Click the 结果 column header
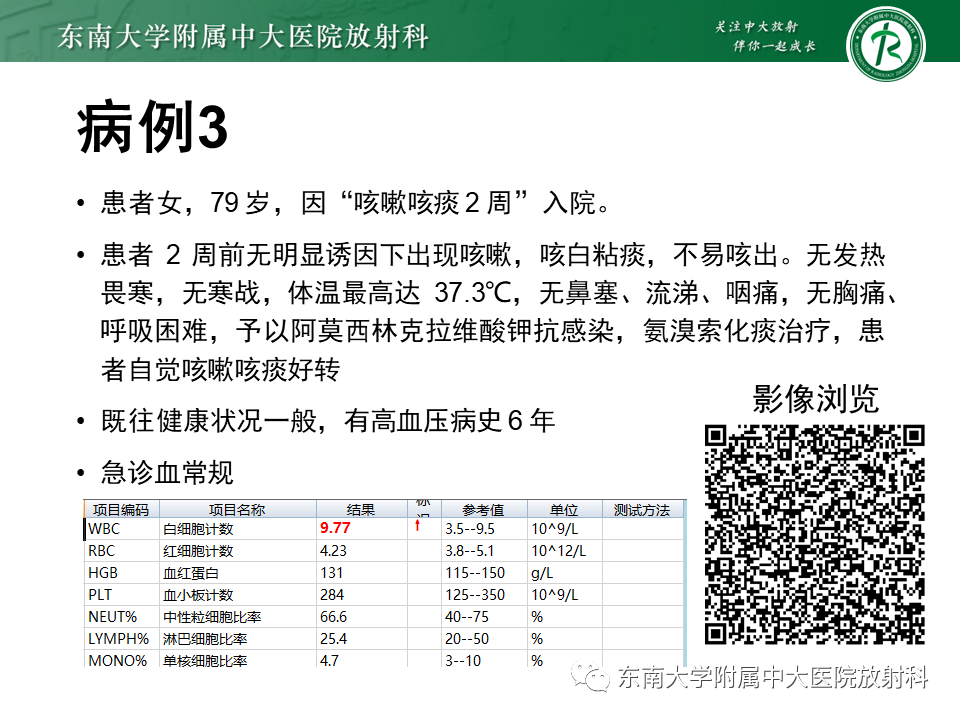 coord(361,509)
